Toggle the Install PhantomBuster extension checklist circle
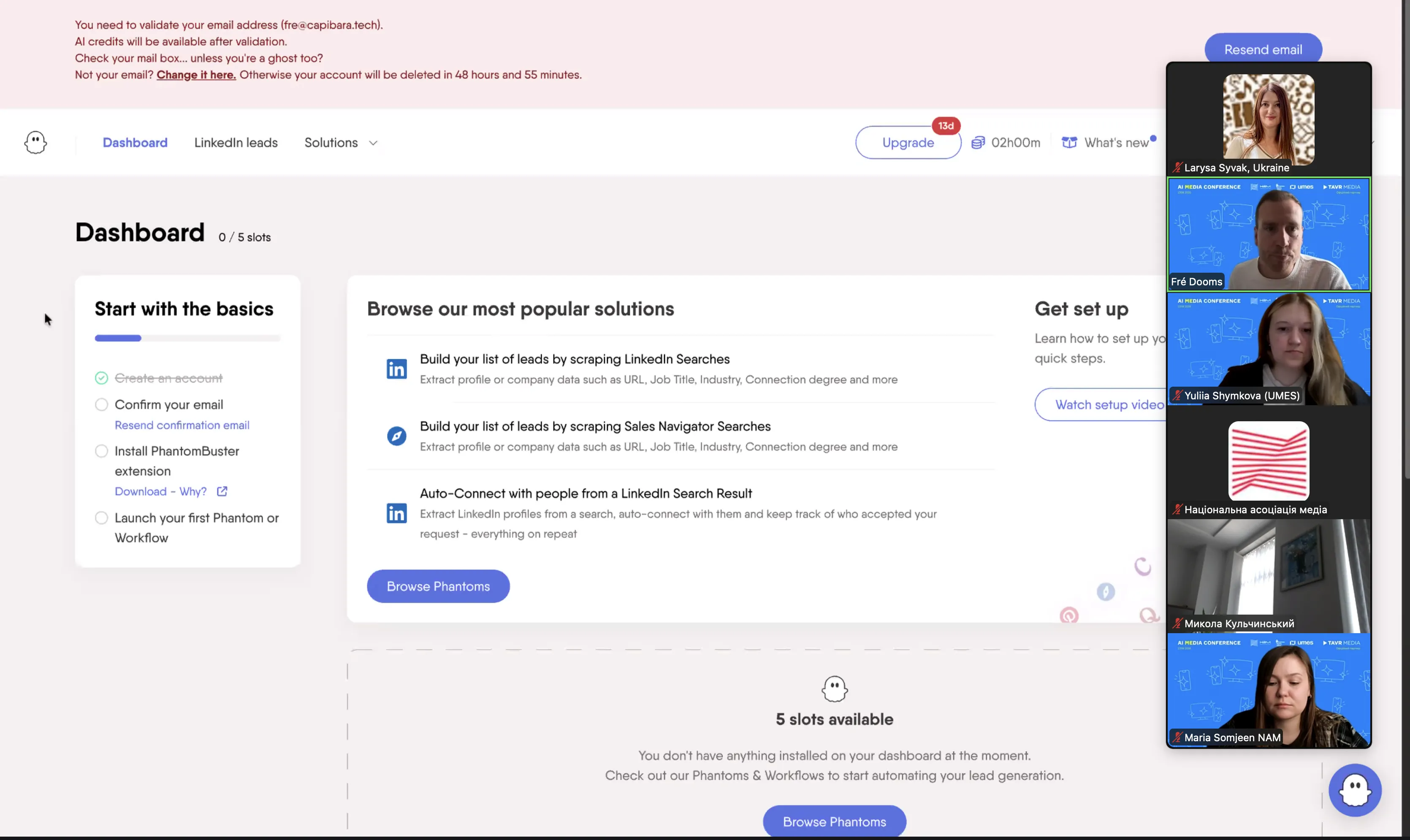The width and height of the screenshot is (1410, 840). click(x=101, y=451)
